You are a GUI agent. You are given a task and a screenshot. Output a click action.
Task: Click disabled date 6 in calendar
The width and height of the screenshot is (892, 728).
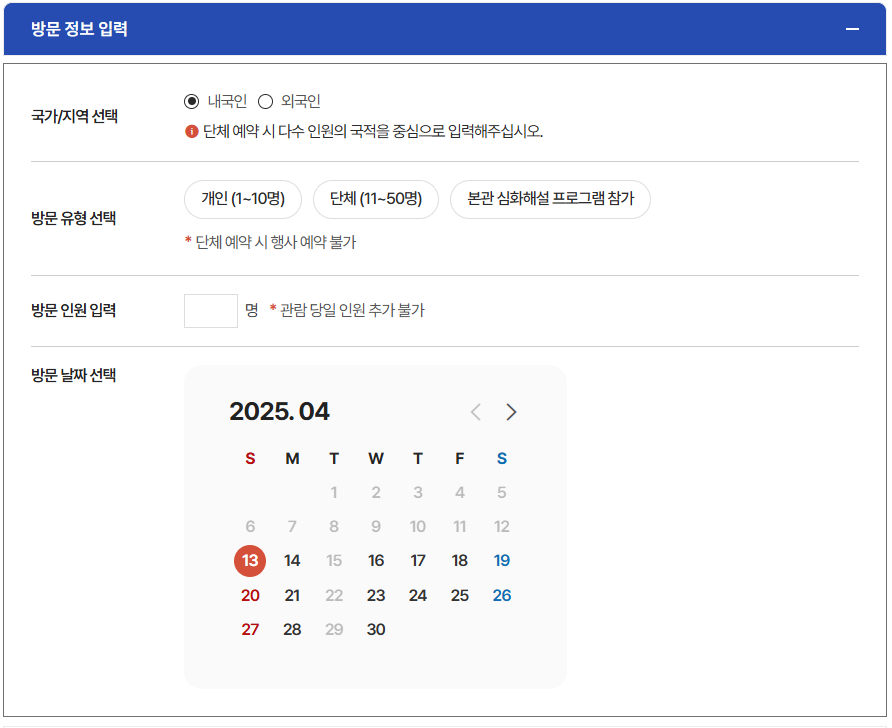click(x=250, y=527)
